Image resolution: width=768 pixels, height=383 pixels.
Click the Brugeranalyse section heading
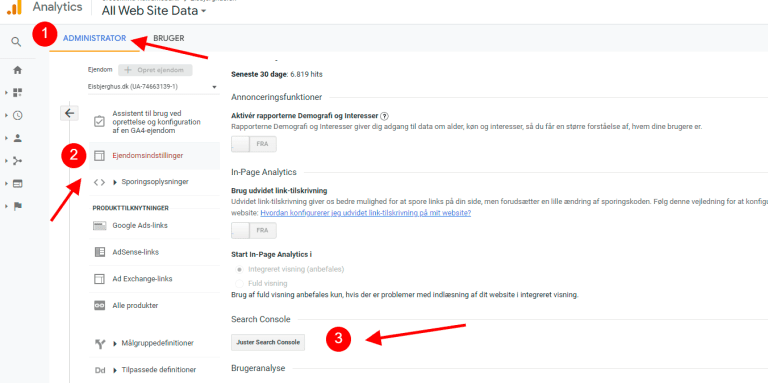coord(258,368)
